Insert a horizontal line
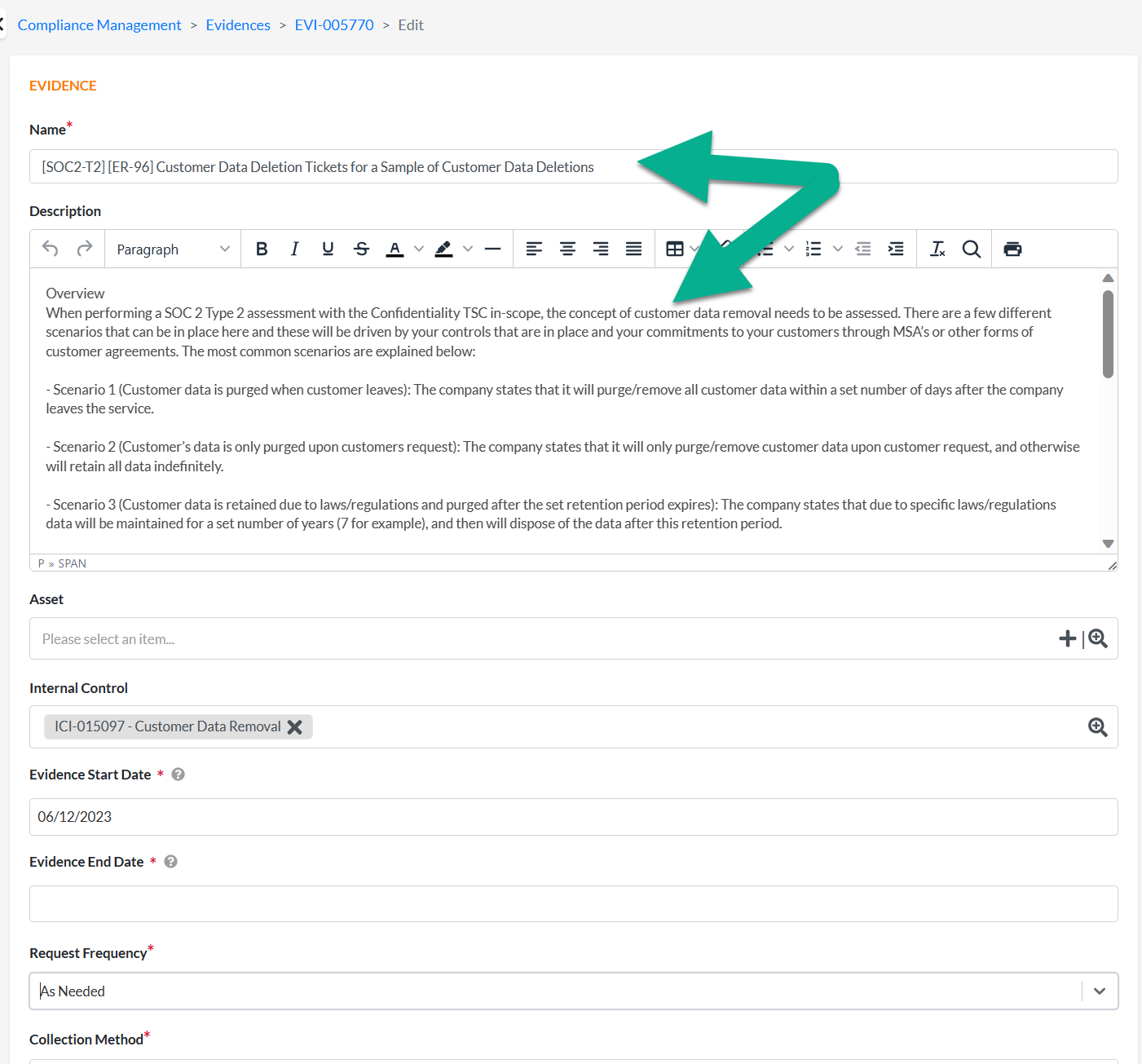 coord(493,249)
